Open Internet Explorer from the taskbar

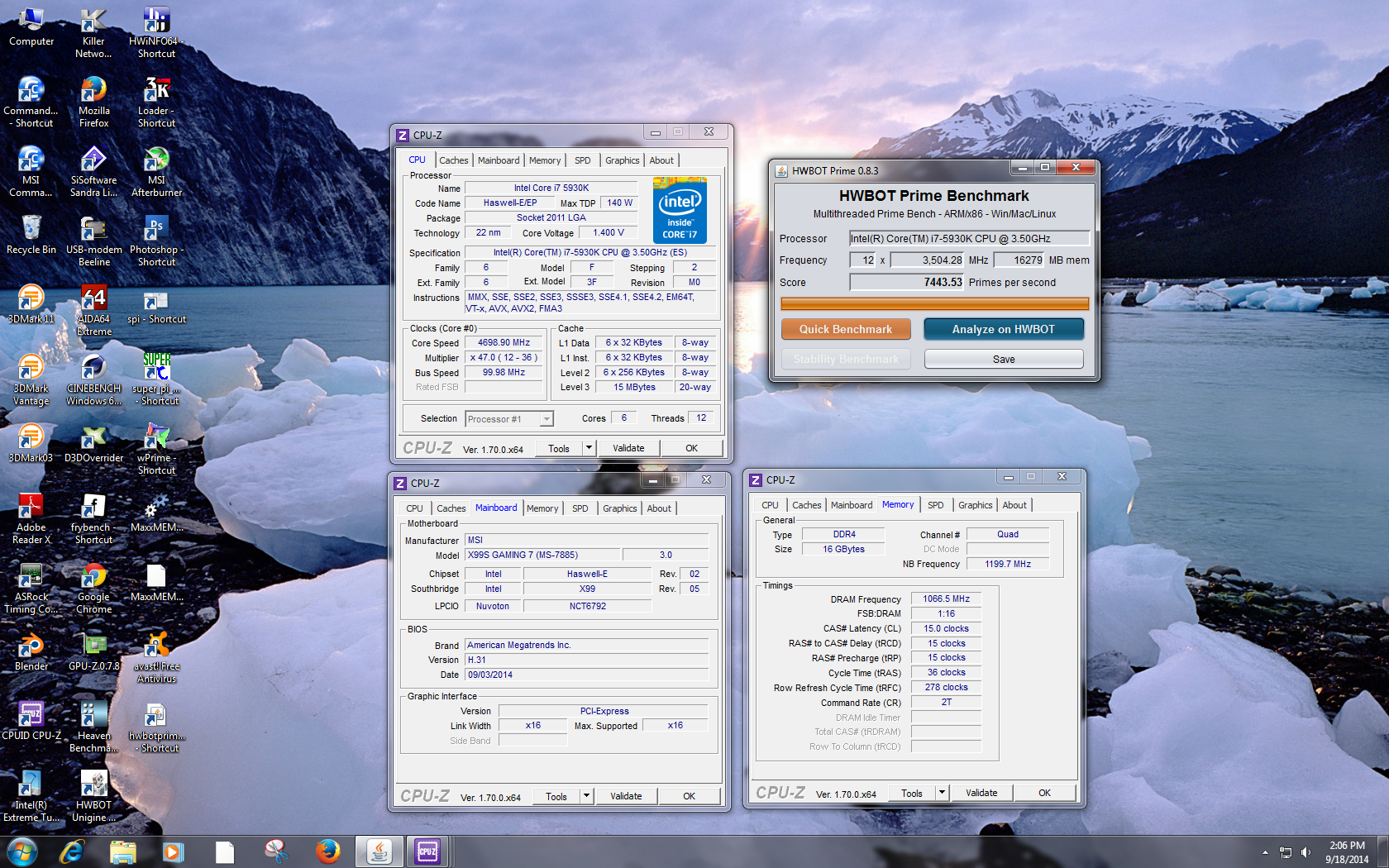coord(72,851)
